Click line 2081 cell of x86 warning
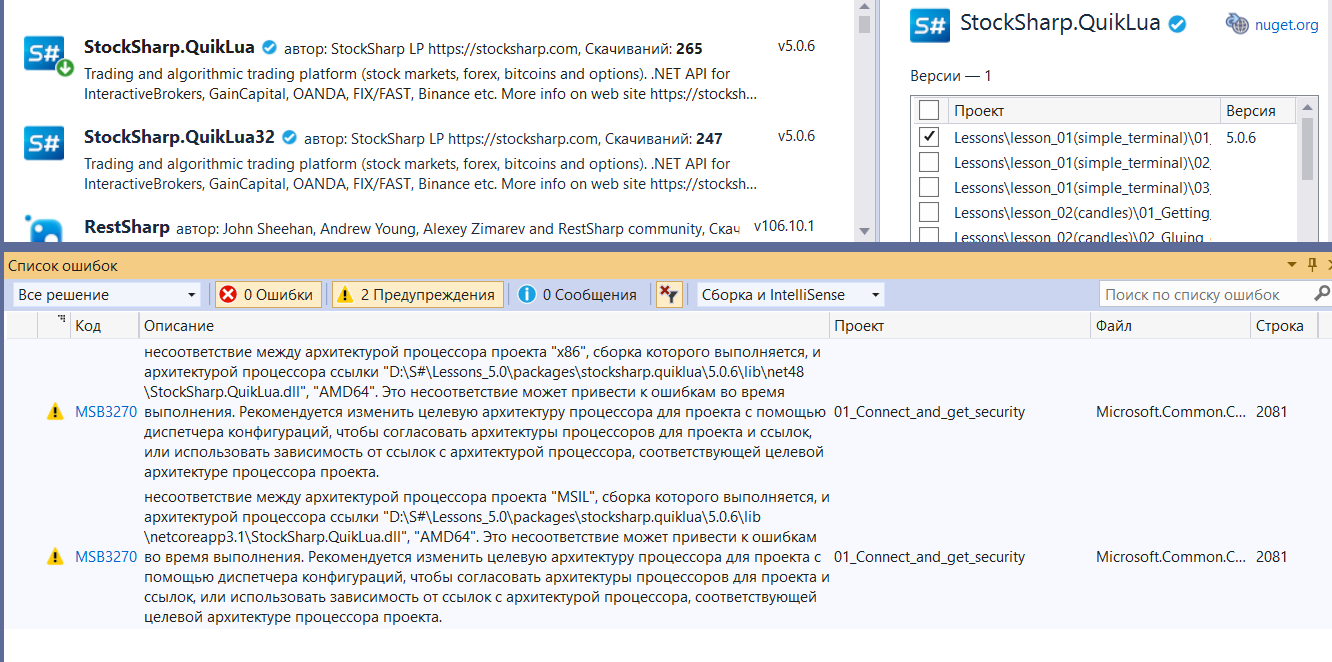The height and width of the screenshot is (662, 1332). click(x=1271, y=411)
